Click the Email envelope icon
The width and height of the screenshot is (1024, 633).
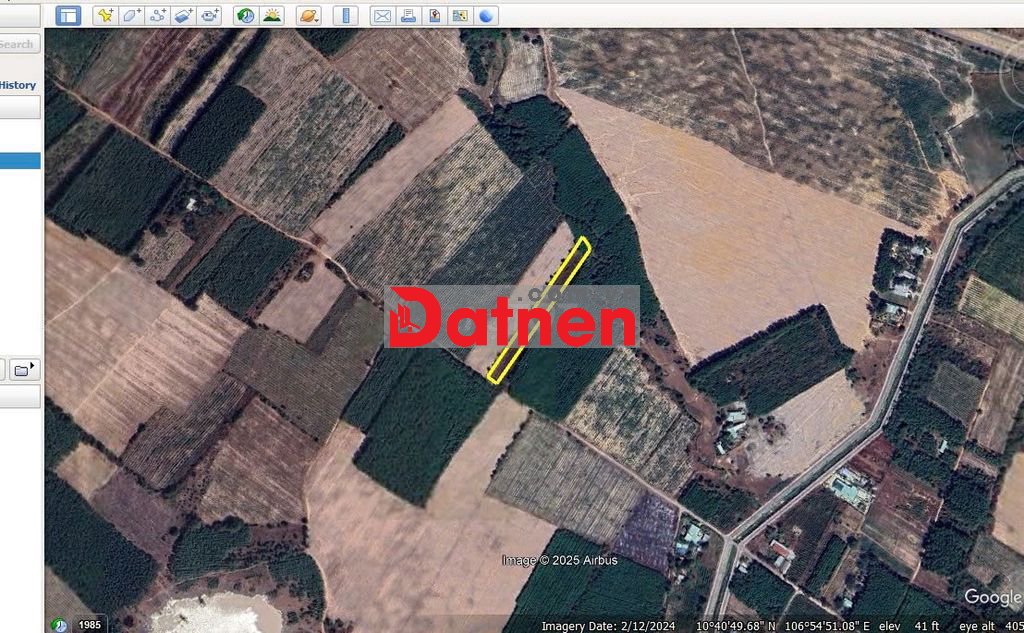click(382, 15)
